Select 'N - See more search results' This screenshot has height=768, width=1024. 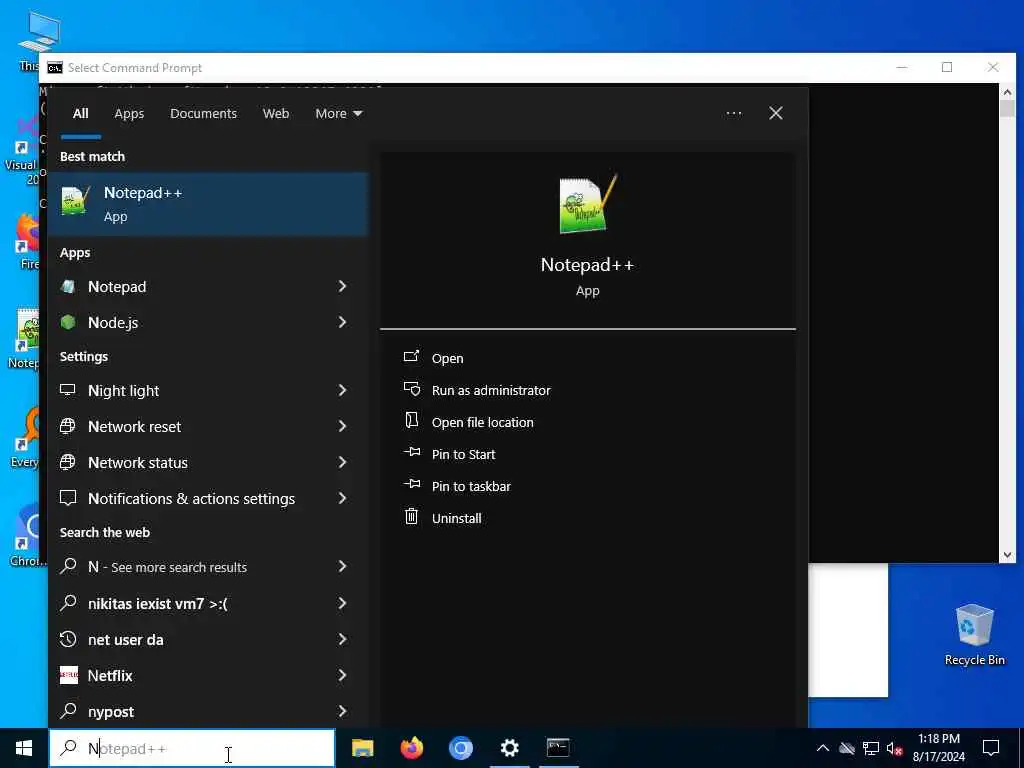[x=167, y=567]
